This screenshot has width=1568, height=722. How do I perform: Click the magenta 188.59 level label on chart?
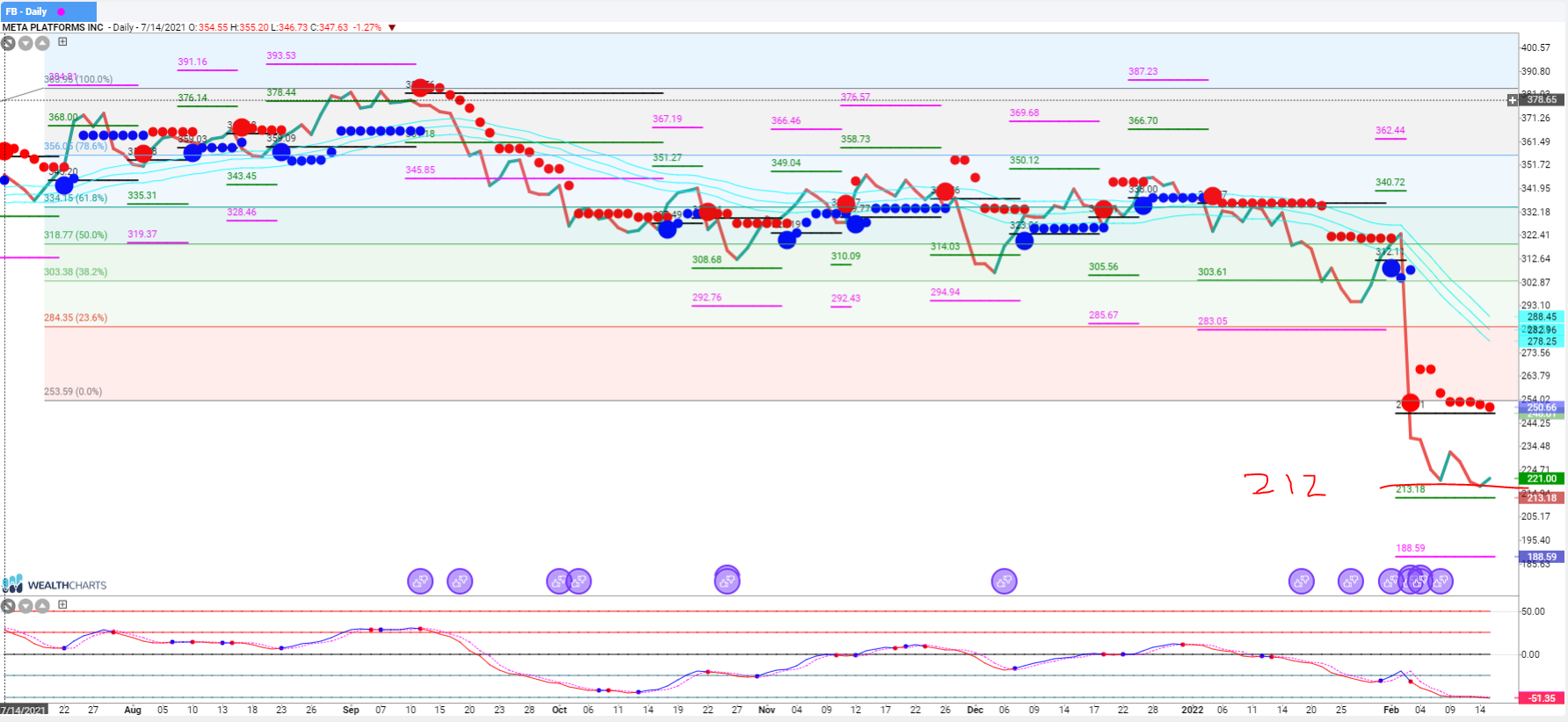(x=1411, y=548)
